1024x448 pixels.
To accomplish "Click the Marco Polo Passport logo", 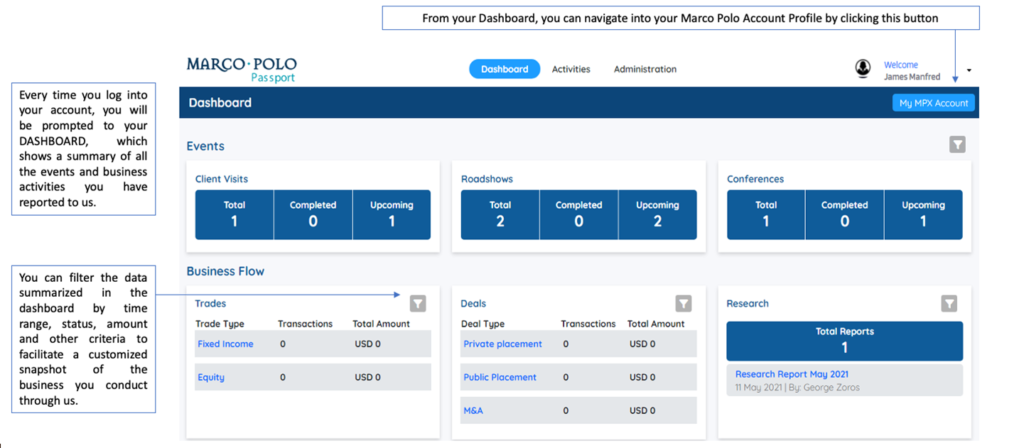I will point(241,69).
